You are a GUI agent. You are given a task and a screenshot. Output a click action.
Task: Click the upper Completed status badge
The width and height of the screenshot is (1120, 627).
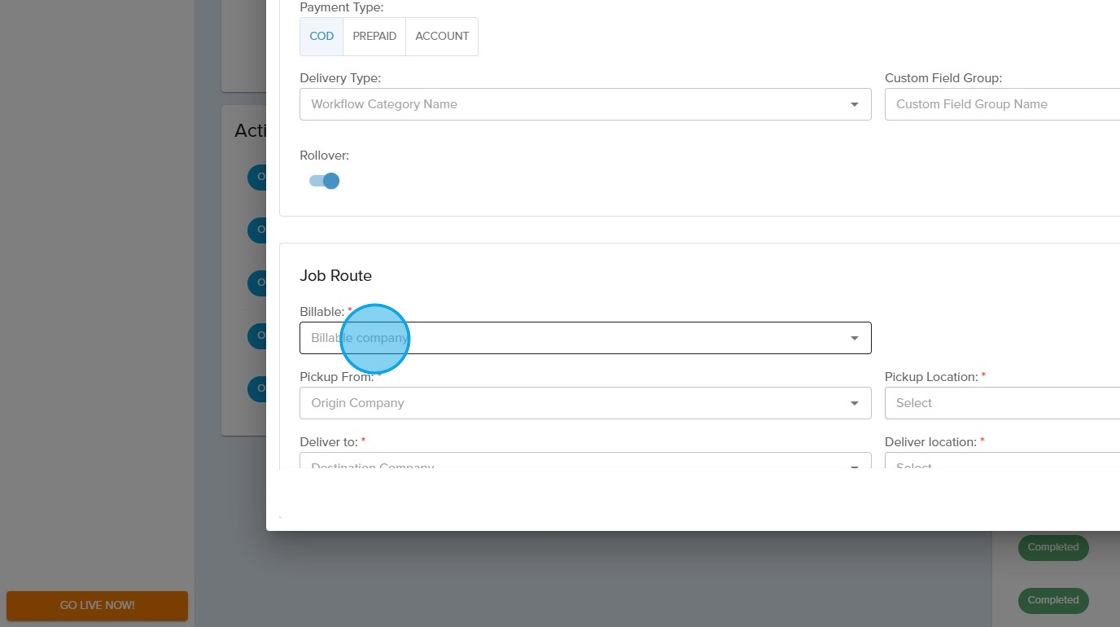tap(1053, 547)
